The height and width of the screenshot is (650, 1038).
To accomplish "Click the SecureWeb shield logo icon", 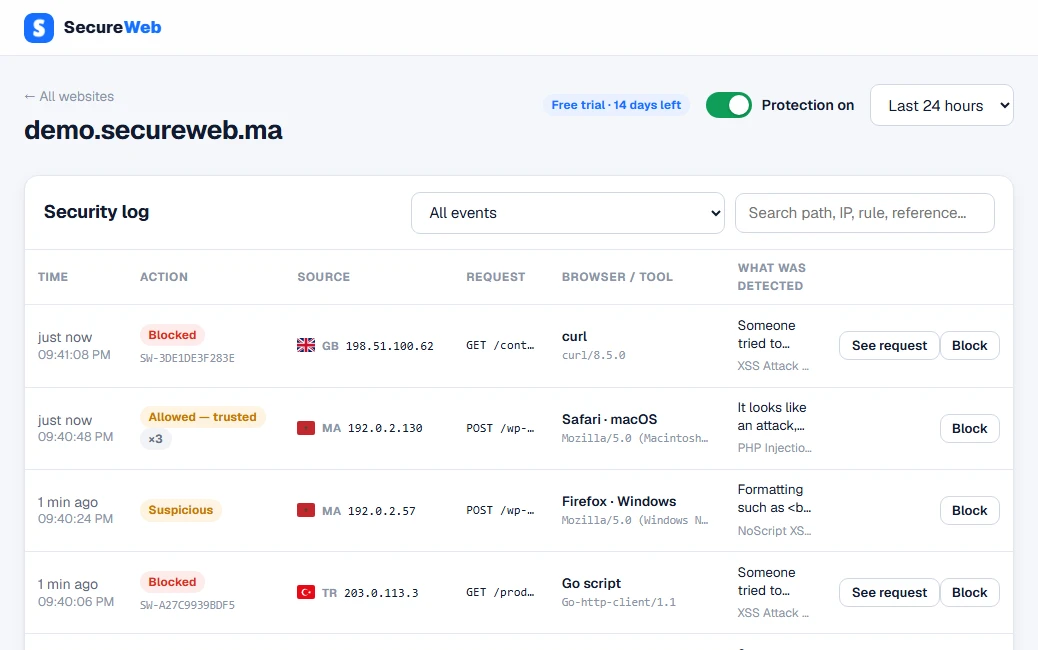I will click(x=39, y=28).
